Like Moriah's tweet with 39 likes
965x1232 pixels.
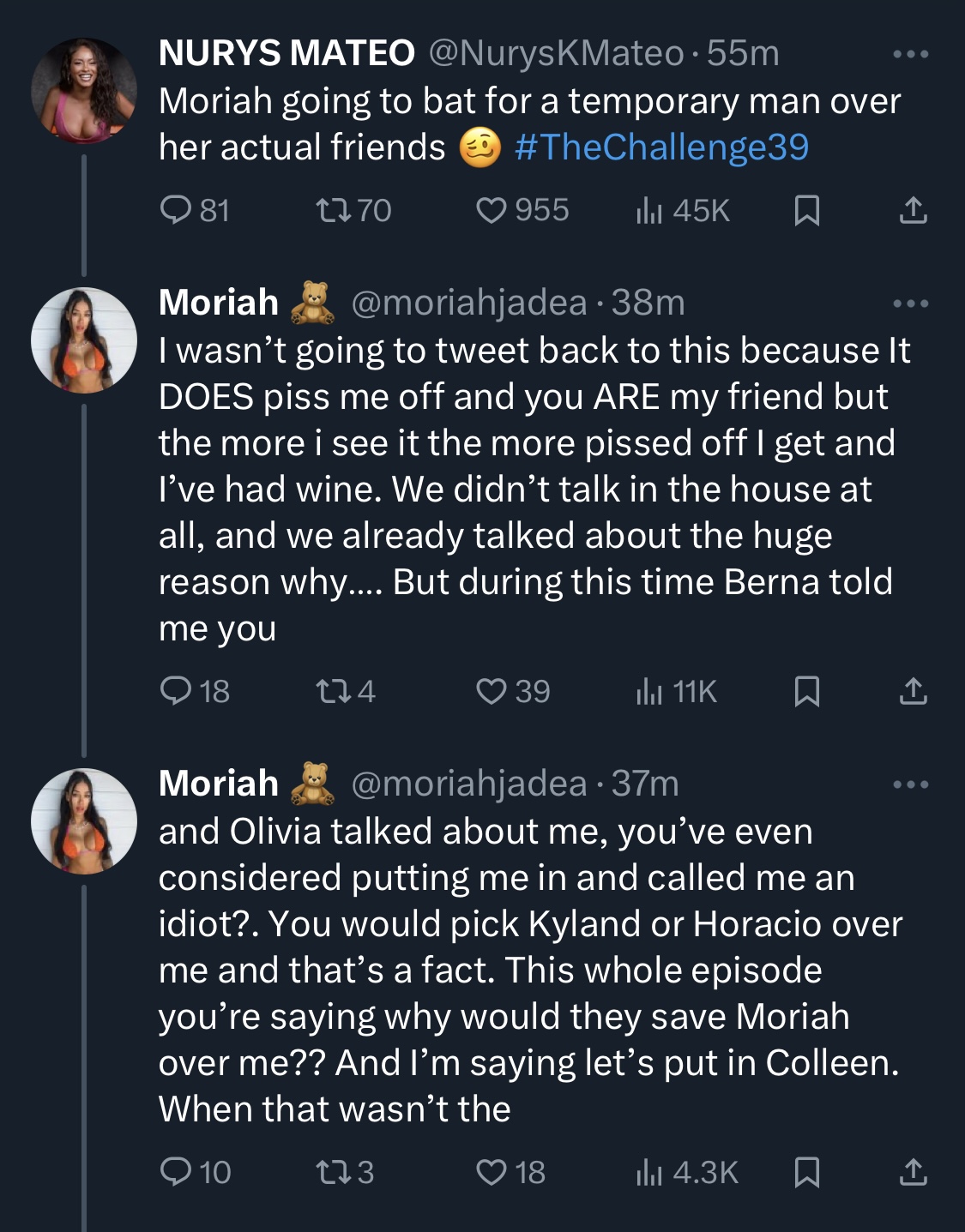click(513, 691)
